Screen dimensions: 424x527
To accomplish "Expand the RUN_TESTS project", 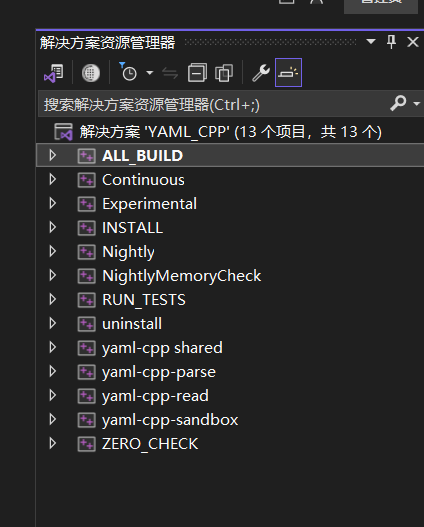I will coord(52,299).
